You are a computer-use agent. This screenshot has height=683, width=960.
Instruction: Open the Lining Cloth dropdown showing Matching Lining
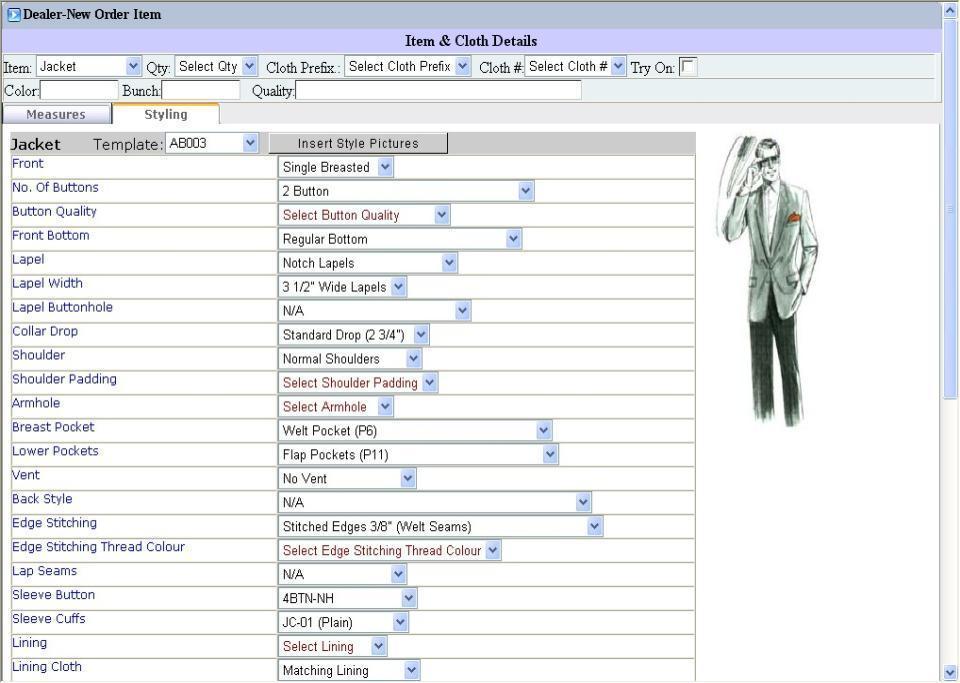349,668
